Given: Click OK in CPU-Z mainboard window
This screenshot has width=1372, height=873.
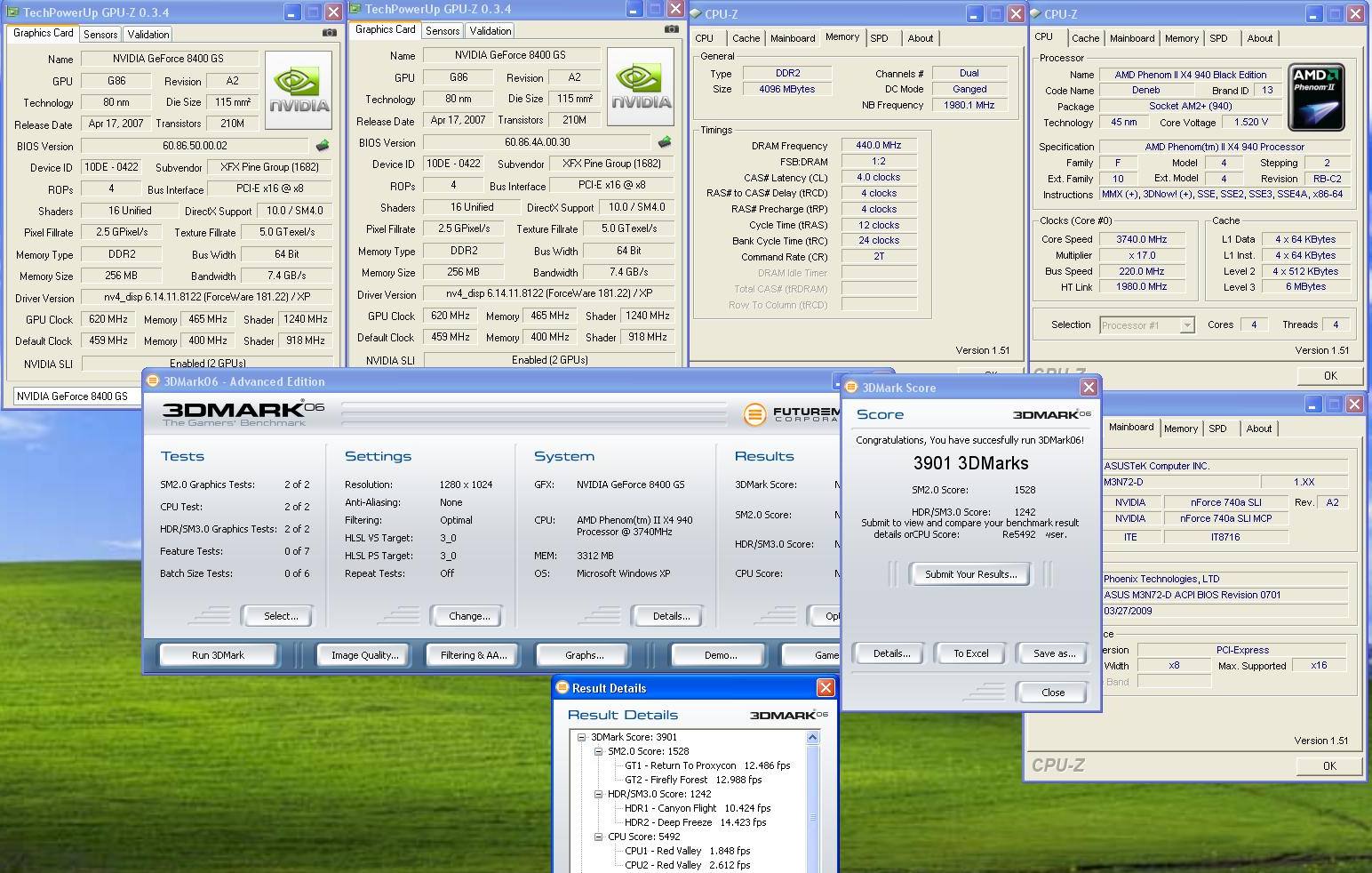Looking at the screenshot, I should pos(1329,765).
